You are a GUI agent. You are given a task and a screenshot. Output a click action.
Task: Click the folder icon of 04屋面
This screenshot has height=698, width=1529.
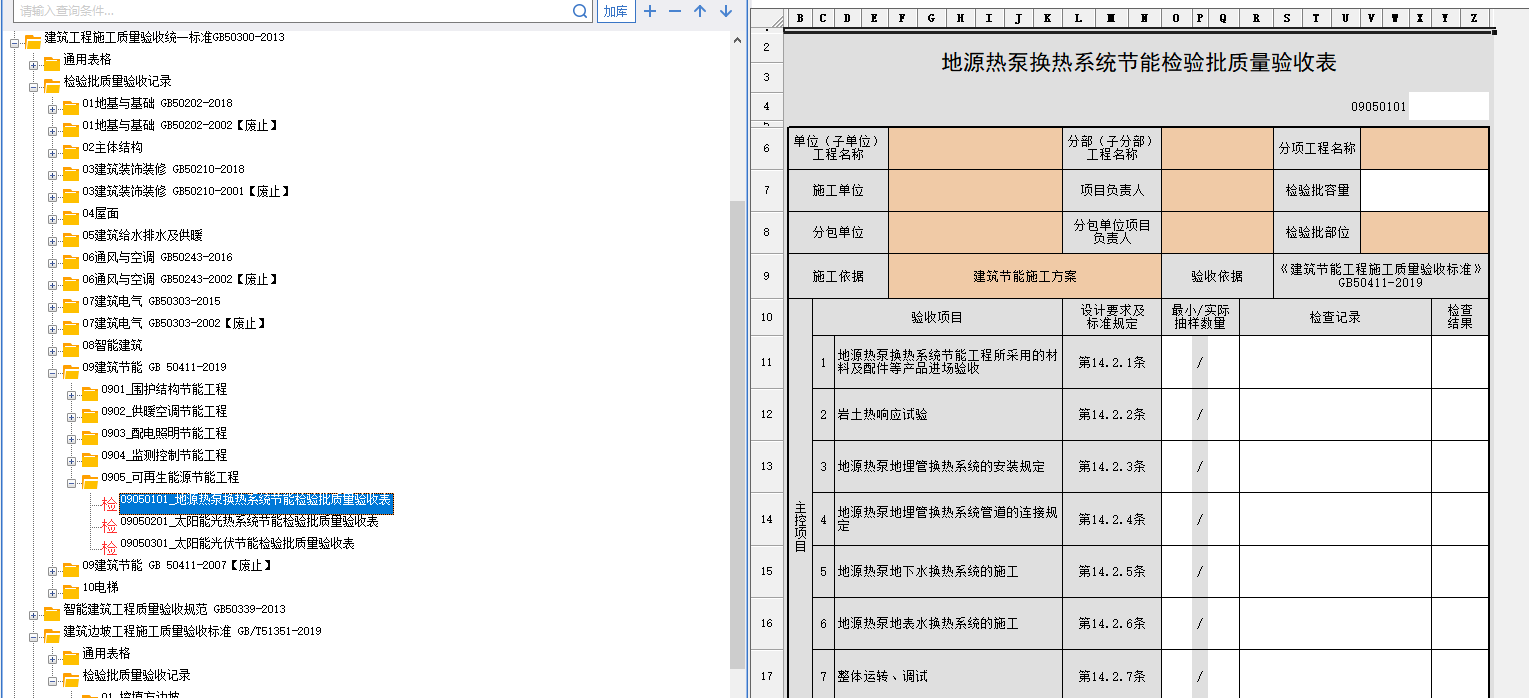pyautogui.click(x=71, y=216)
